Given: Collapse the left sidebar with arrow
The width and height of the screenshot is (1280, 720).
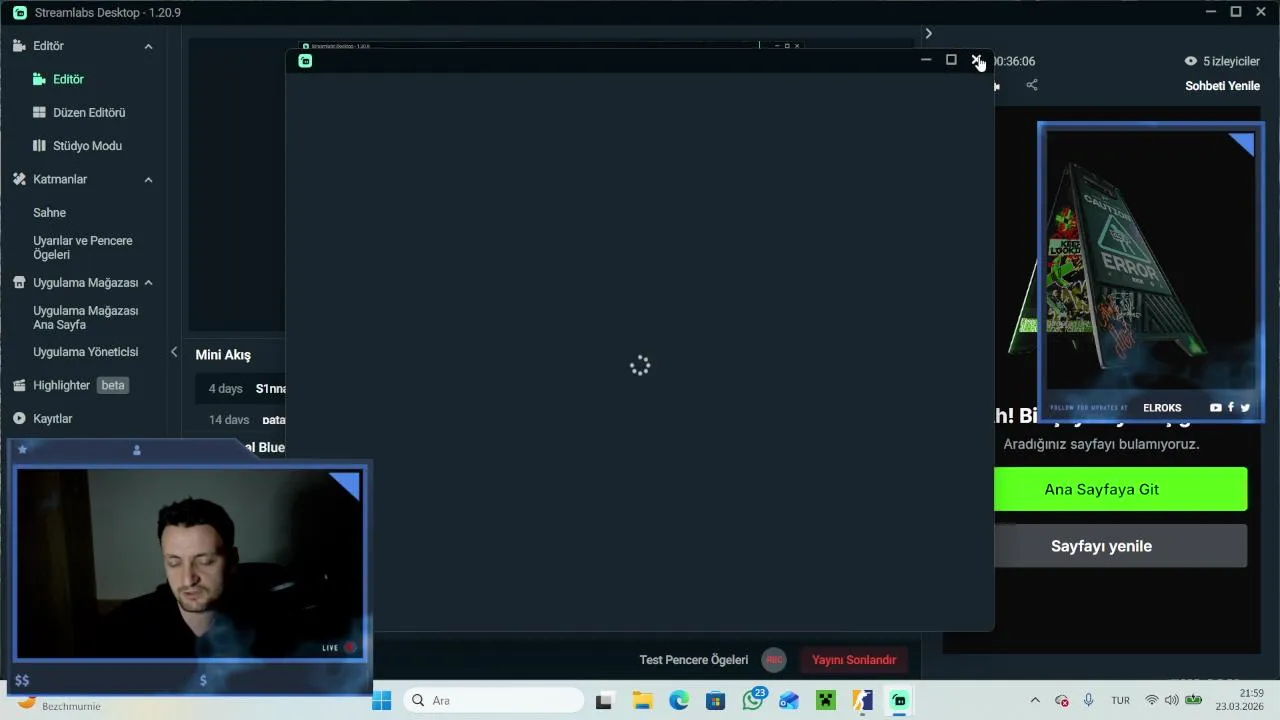Looking at the screenshot, I should (174, 352).
